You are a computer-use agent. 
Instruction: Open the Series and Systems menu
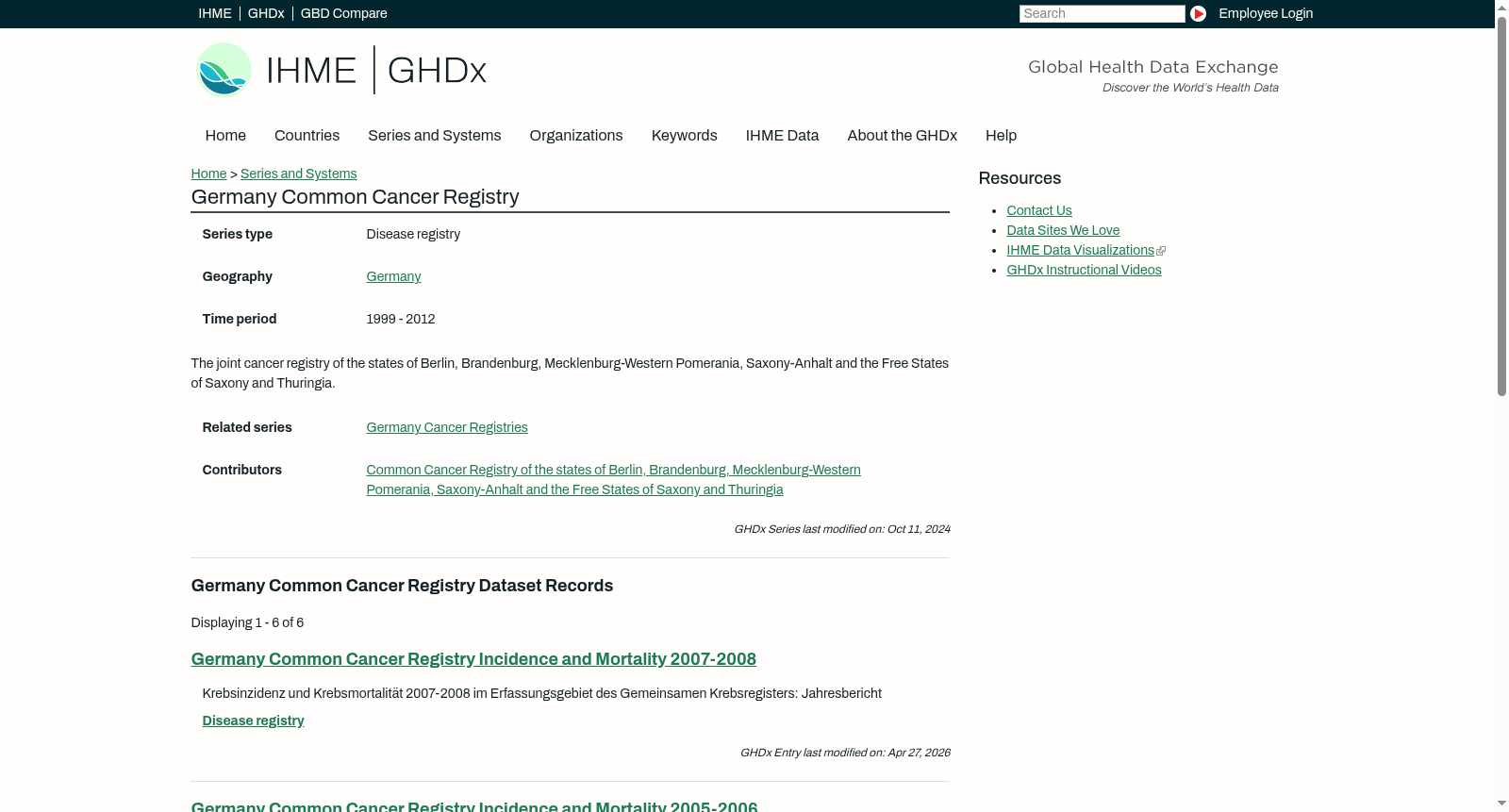[435, 136]
